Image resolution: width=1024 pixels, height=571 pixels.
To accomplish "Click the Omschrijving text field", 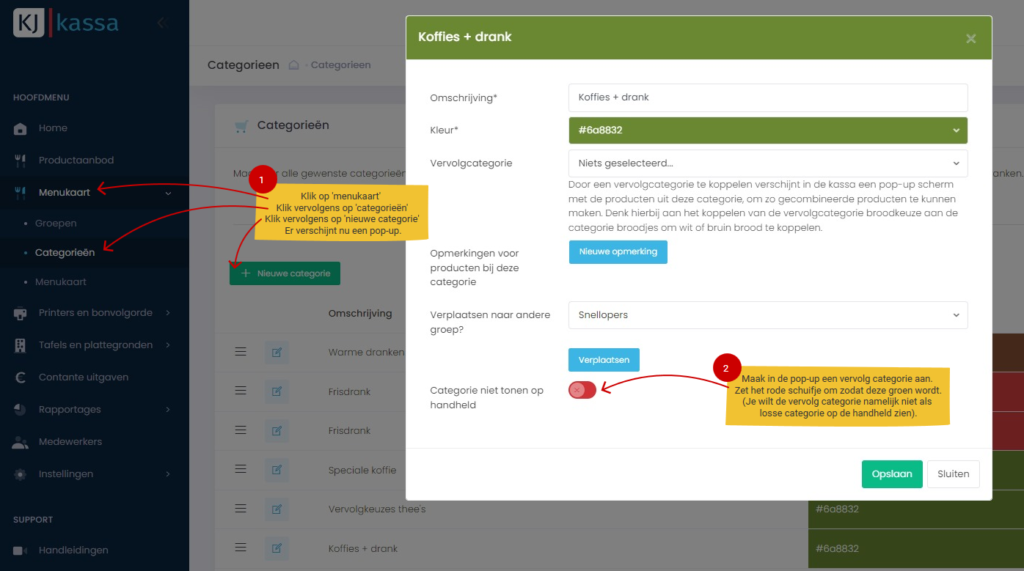I will 767,97.
